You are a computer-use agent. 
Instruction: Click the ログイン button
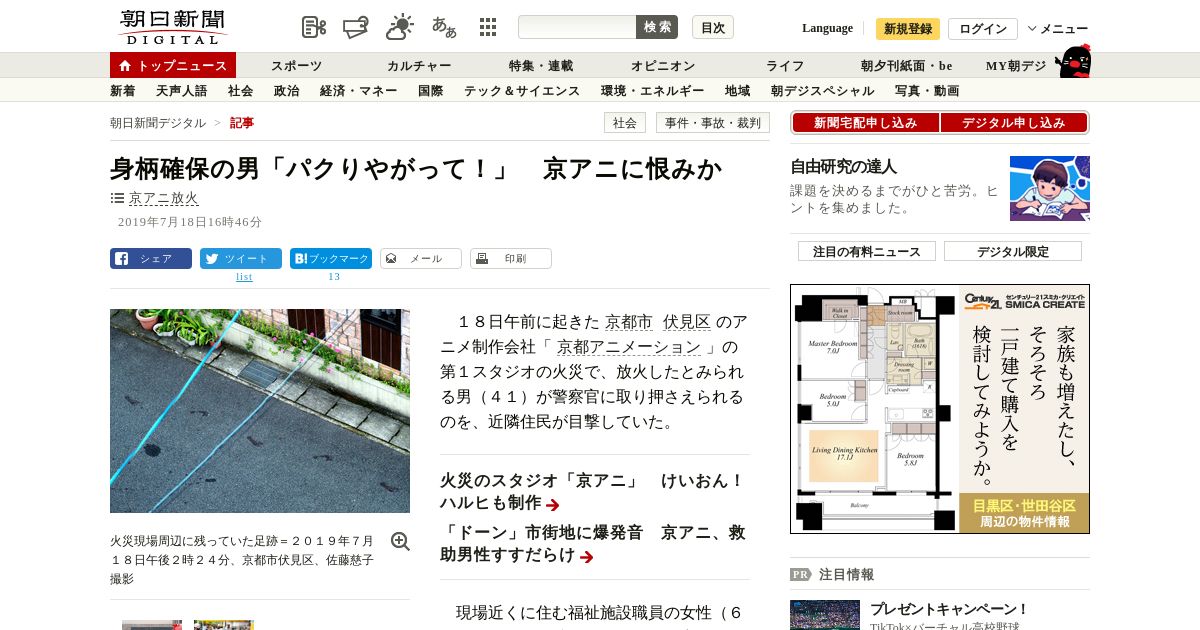pos(983,28)
